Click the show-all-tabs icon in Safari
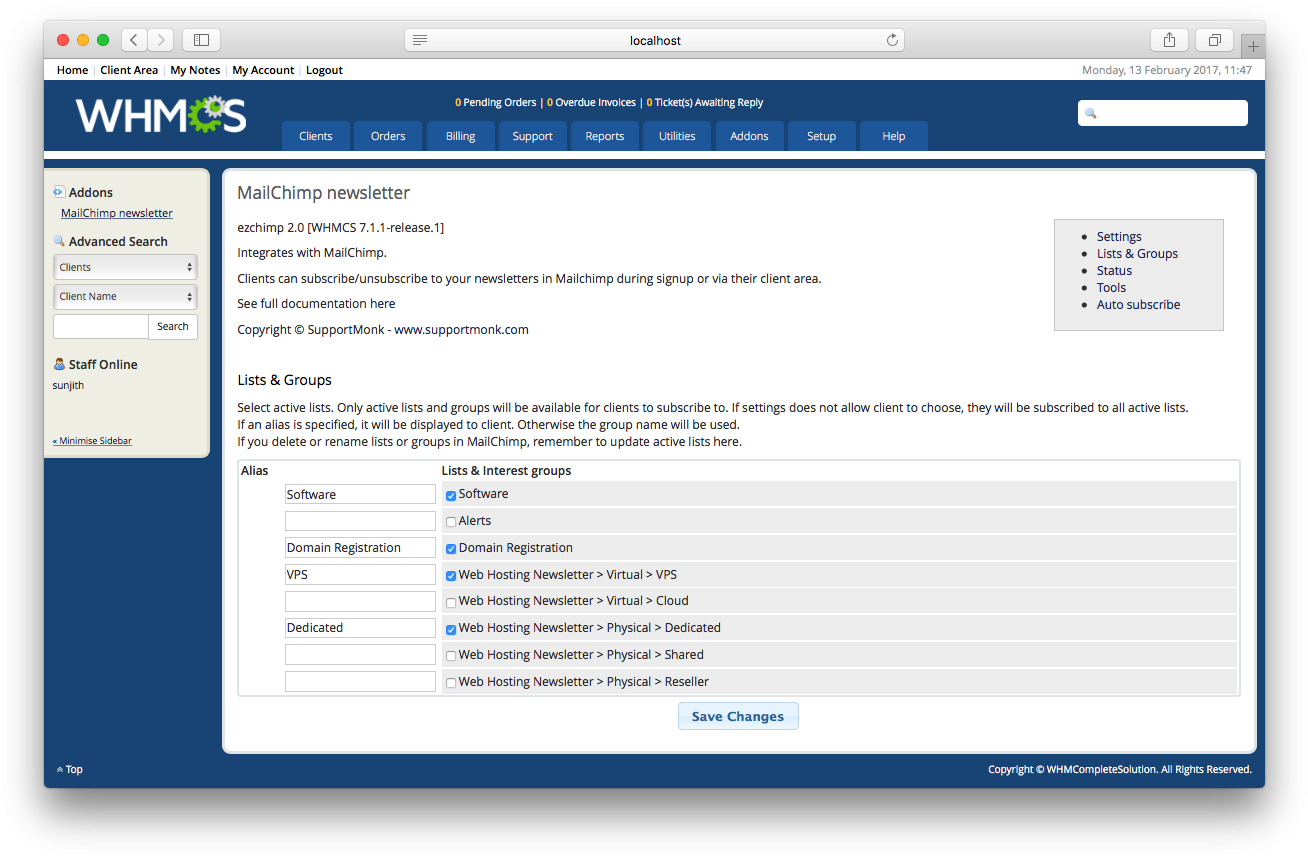 [x=1214, y=39]
